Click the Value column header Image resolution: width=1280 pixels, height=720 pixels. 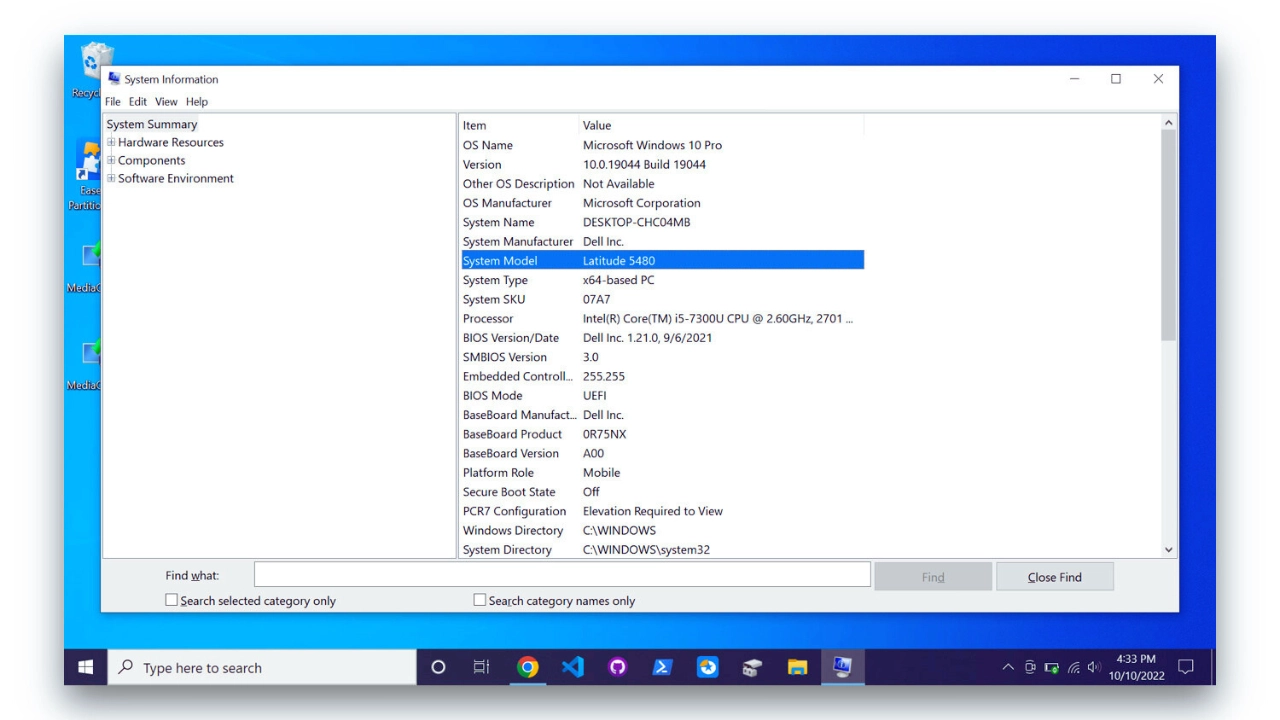[721, 125]
